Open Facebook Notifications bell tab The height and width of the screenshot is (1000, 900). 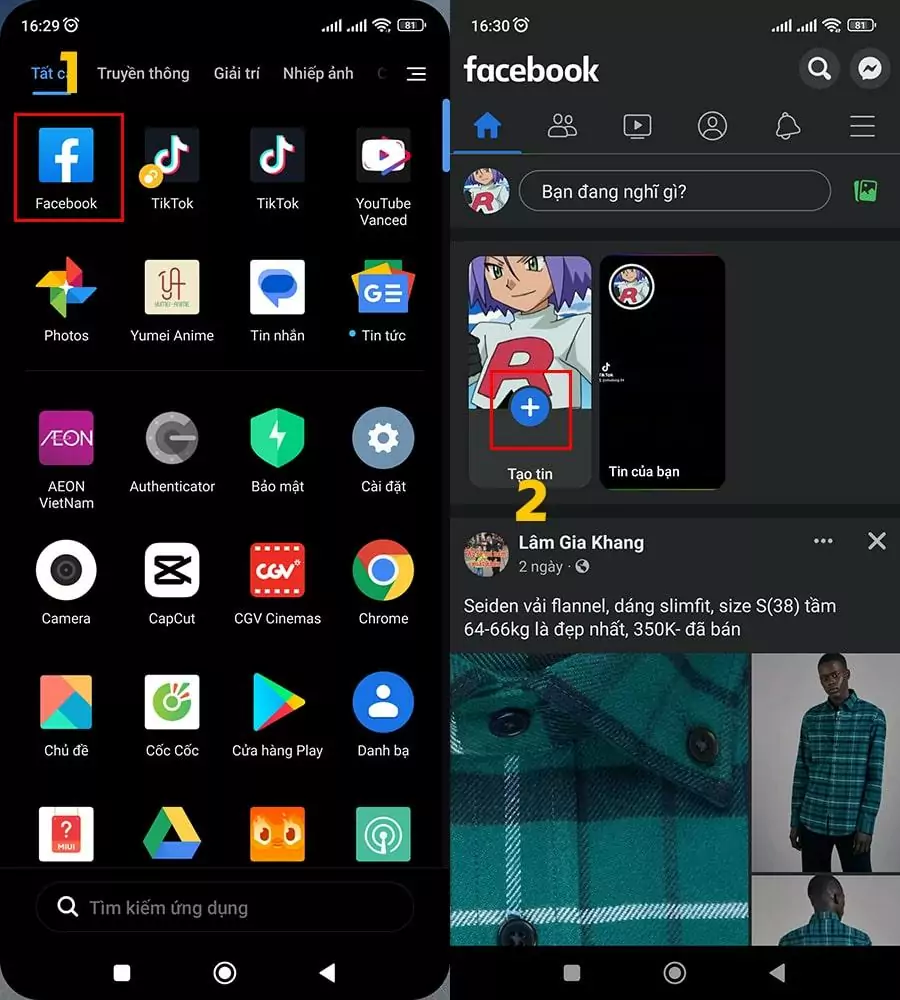click(x=787, y=126)
